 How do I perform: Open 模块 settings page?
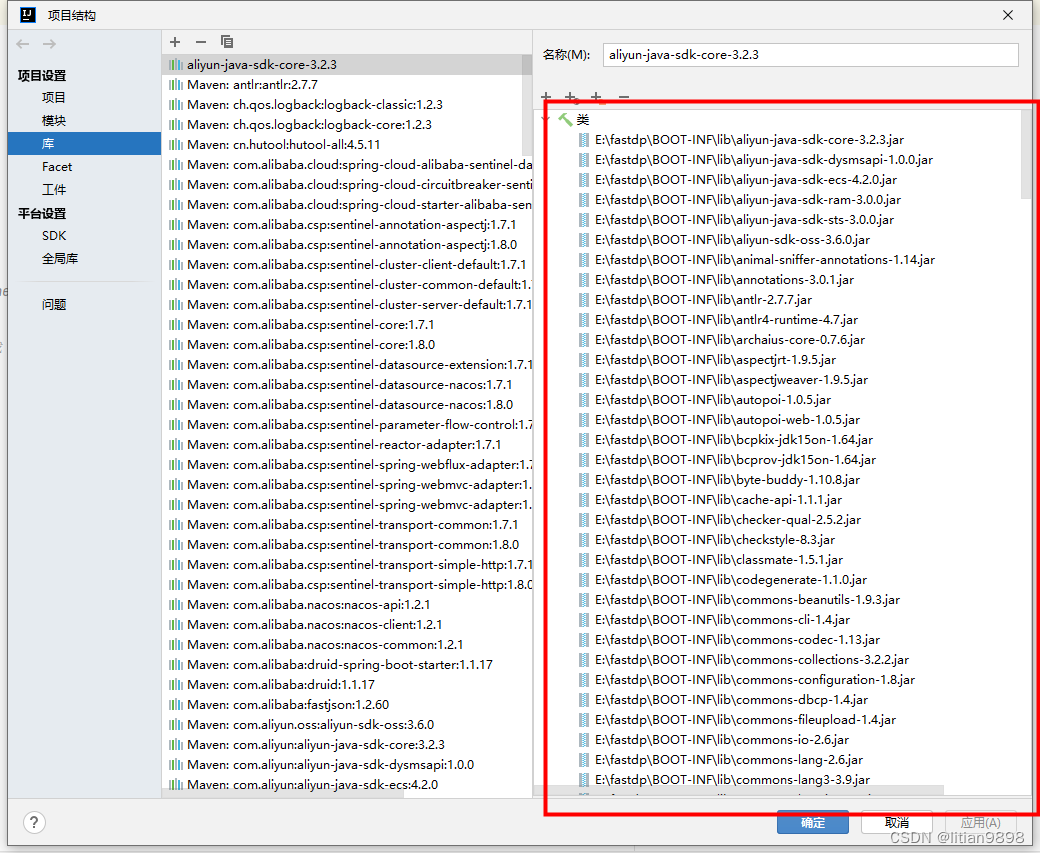54,121
